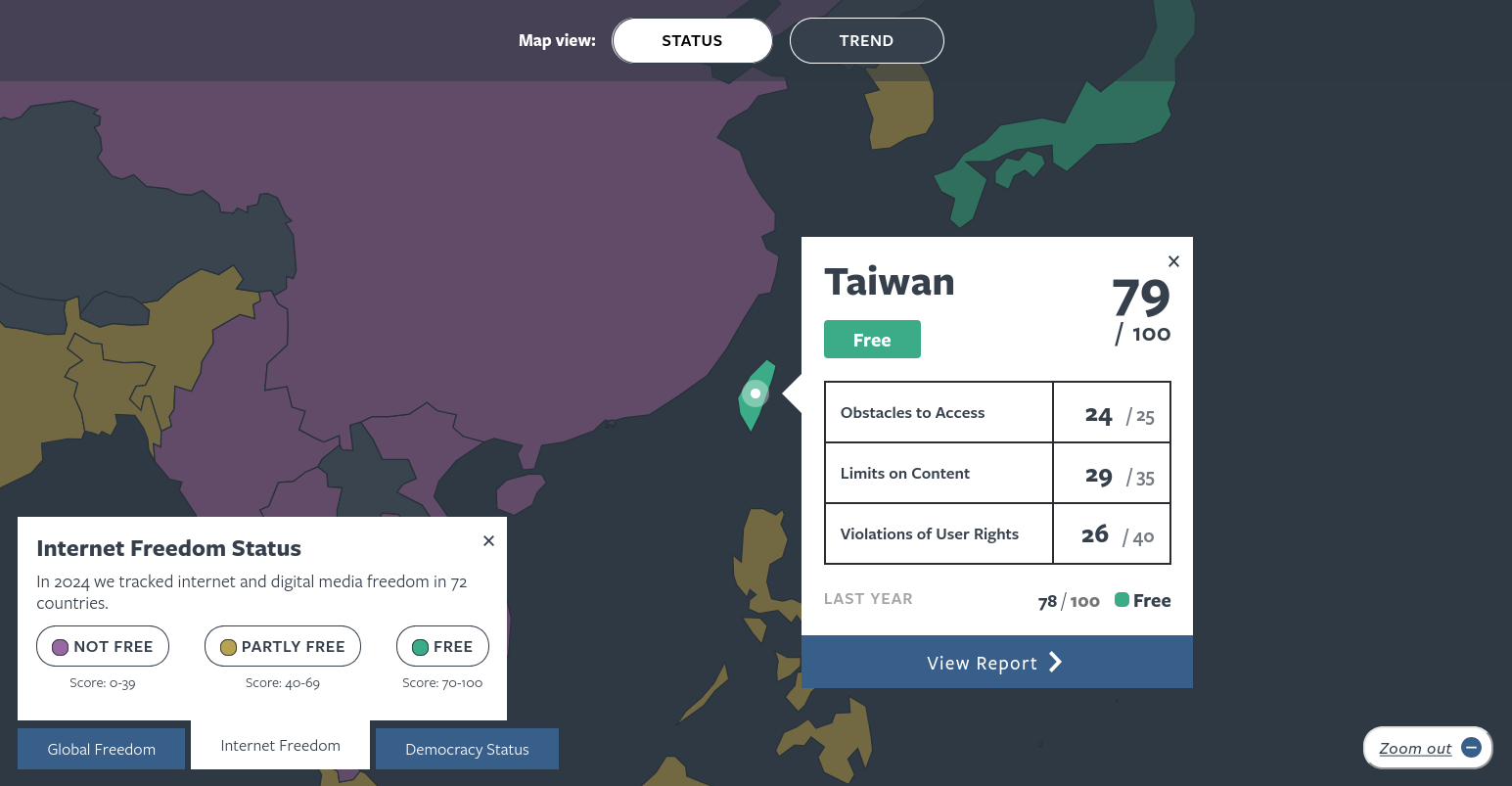Image resolution: width=1512 pixels, height=786 pixels.
Task: Click the yellow Partly Free legend dot
Action: click(228, 647)
